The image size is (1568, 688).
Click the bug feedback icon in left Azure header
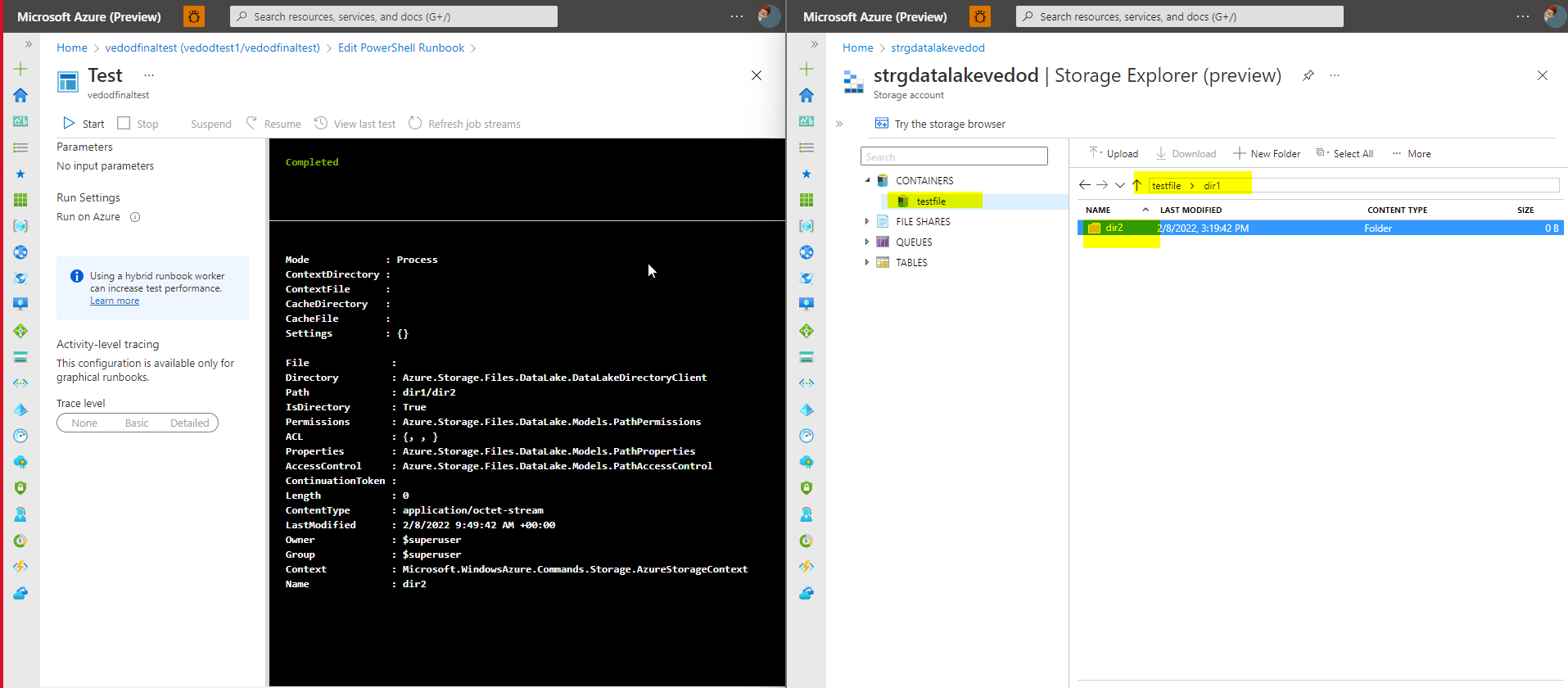tap(194, 16)
